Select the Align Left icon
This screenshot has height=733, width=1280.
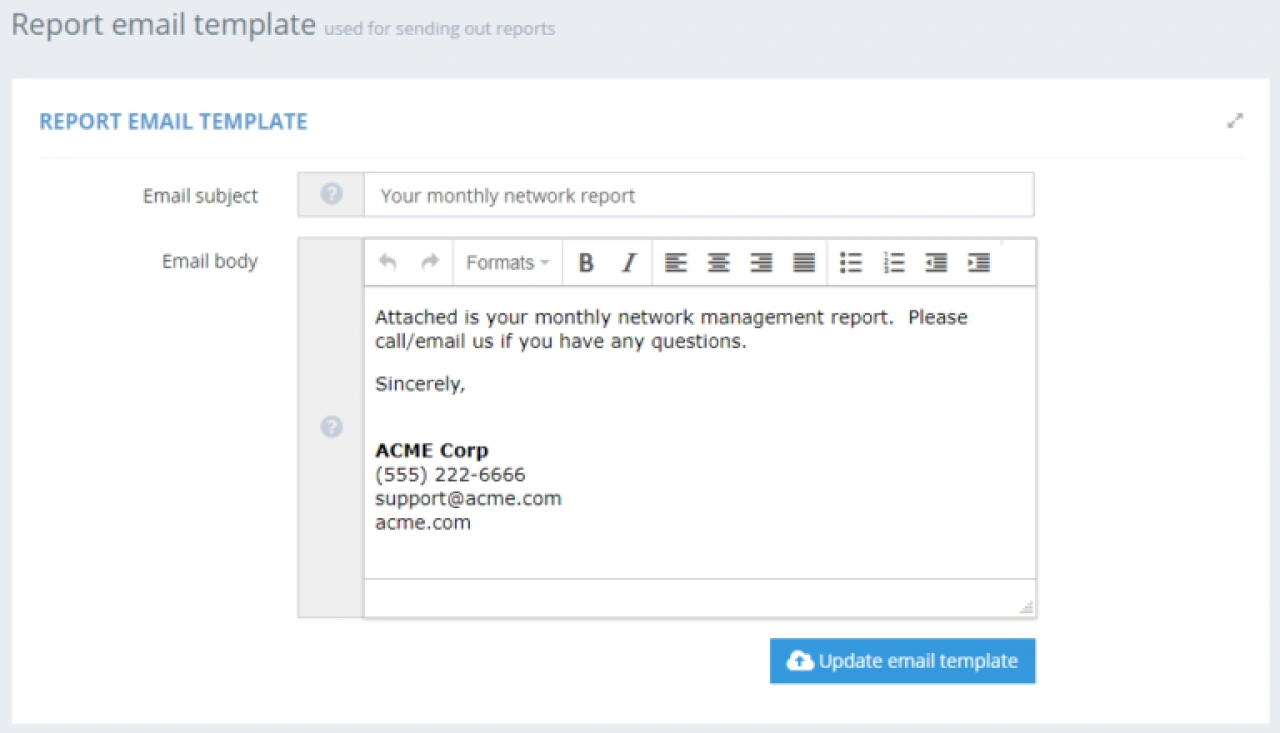[x=676, y=262]
